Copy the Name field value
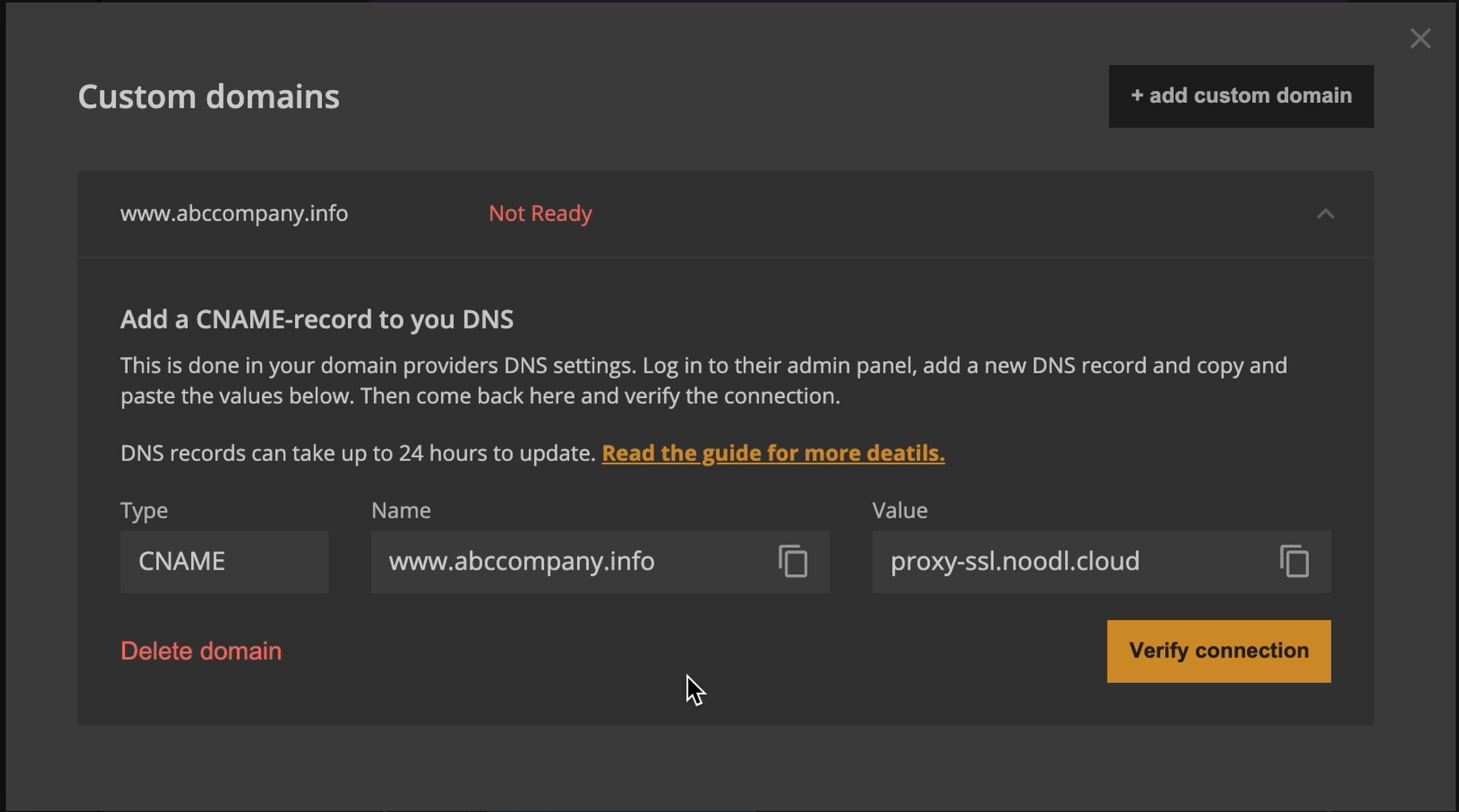Viewport: 1459px width, 812px height. [793, 561]
